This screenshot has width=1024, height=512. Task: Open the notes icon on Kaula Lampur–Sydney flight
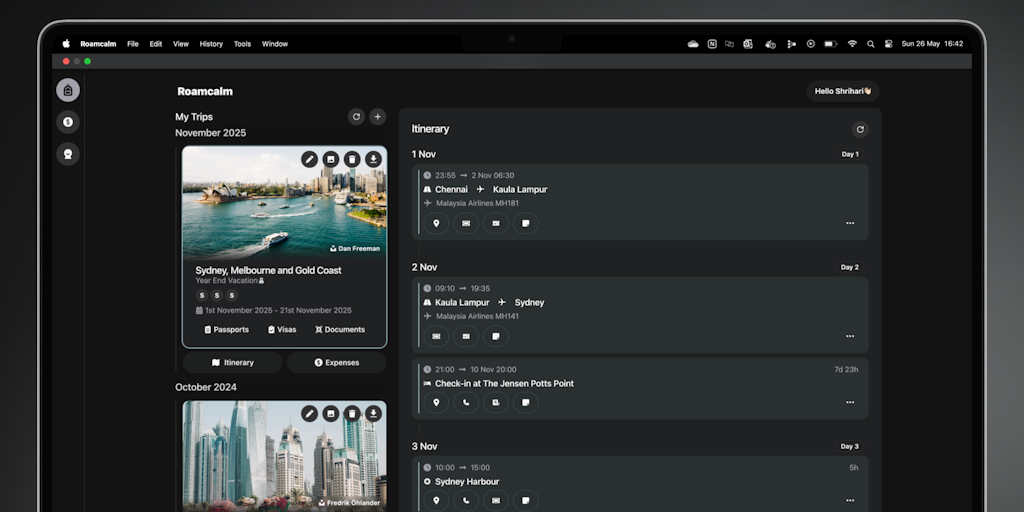pos(496,336)
